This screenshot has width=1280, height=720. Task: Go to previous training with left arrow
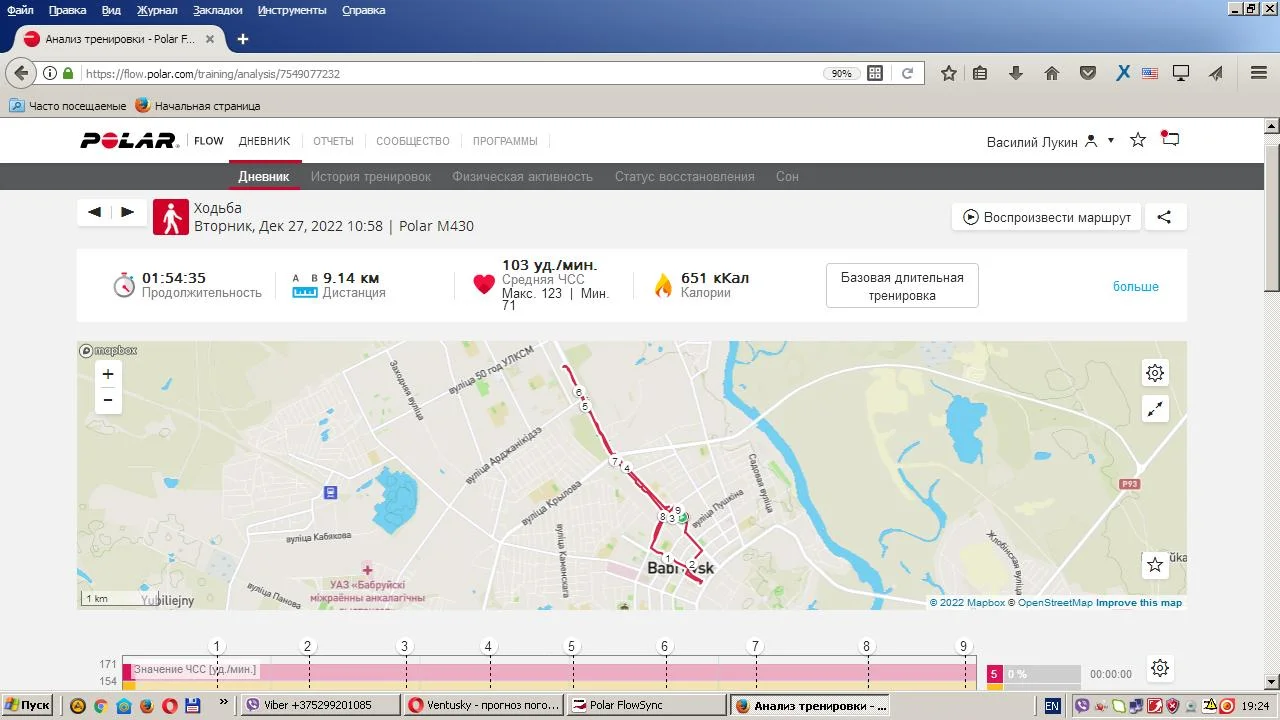tap(95, 212)
